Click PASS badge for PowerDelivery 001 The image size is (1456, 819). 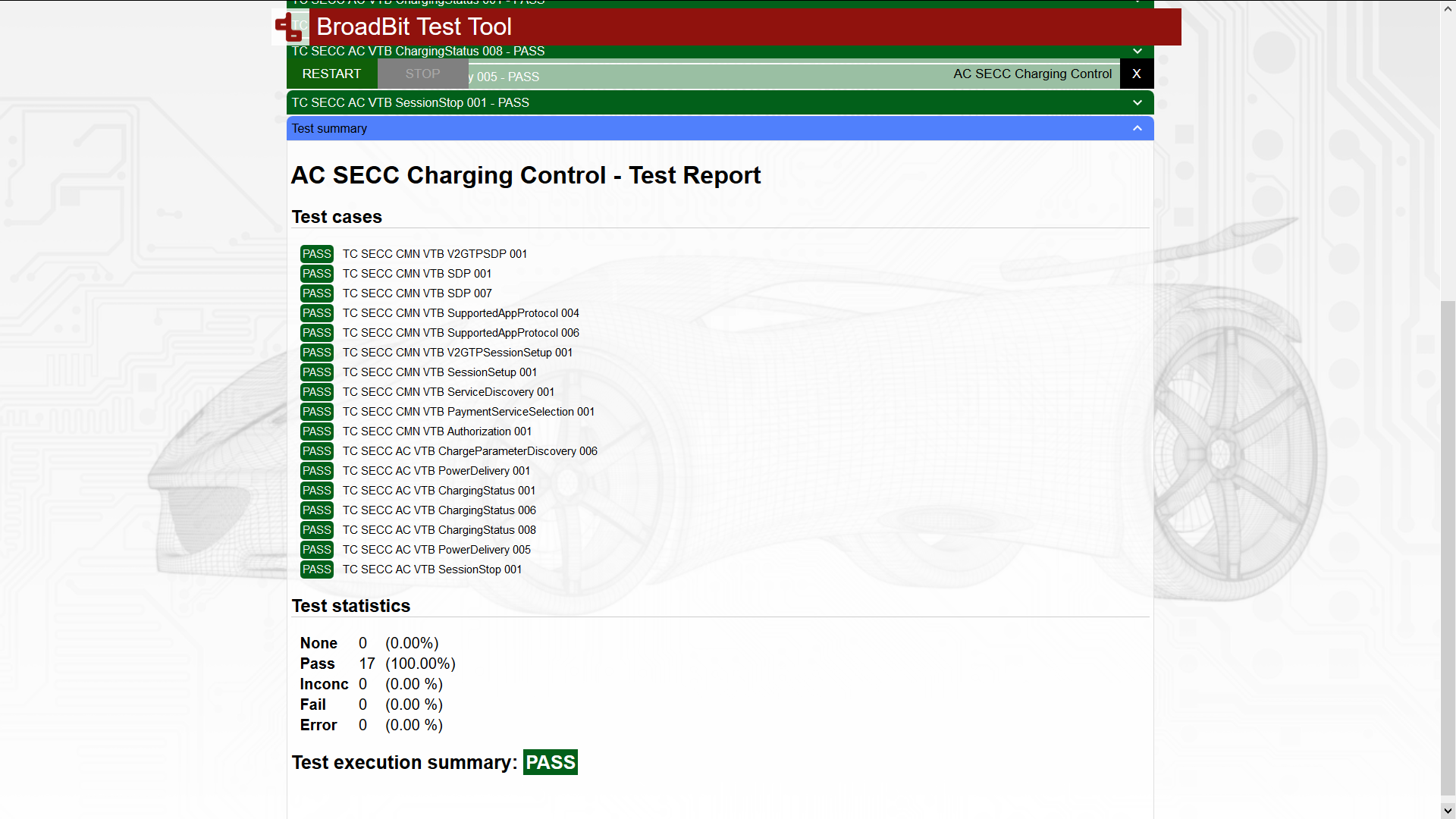316,471
